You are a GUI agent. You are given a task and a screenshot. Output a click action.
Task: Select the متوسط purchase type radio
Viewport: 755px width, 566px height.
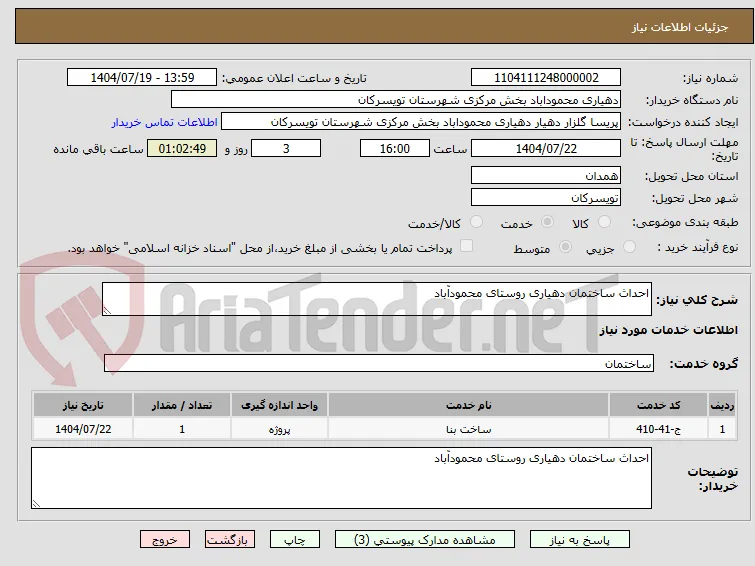coord(565,247)
